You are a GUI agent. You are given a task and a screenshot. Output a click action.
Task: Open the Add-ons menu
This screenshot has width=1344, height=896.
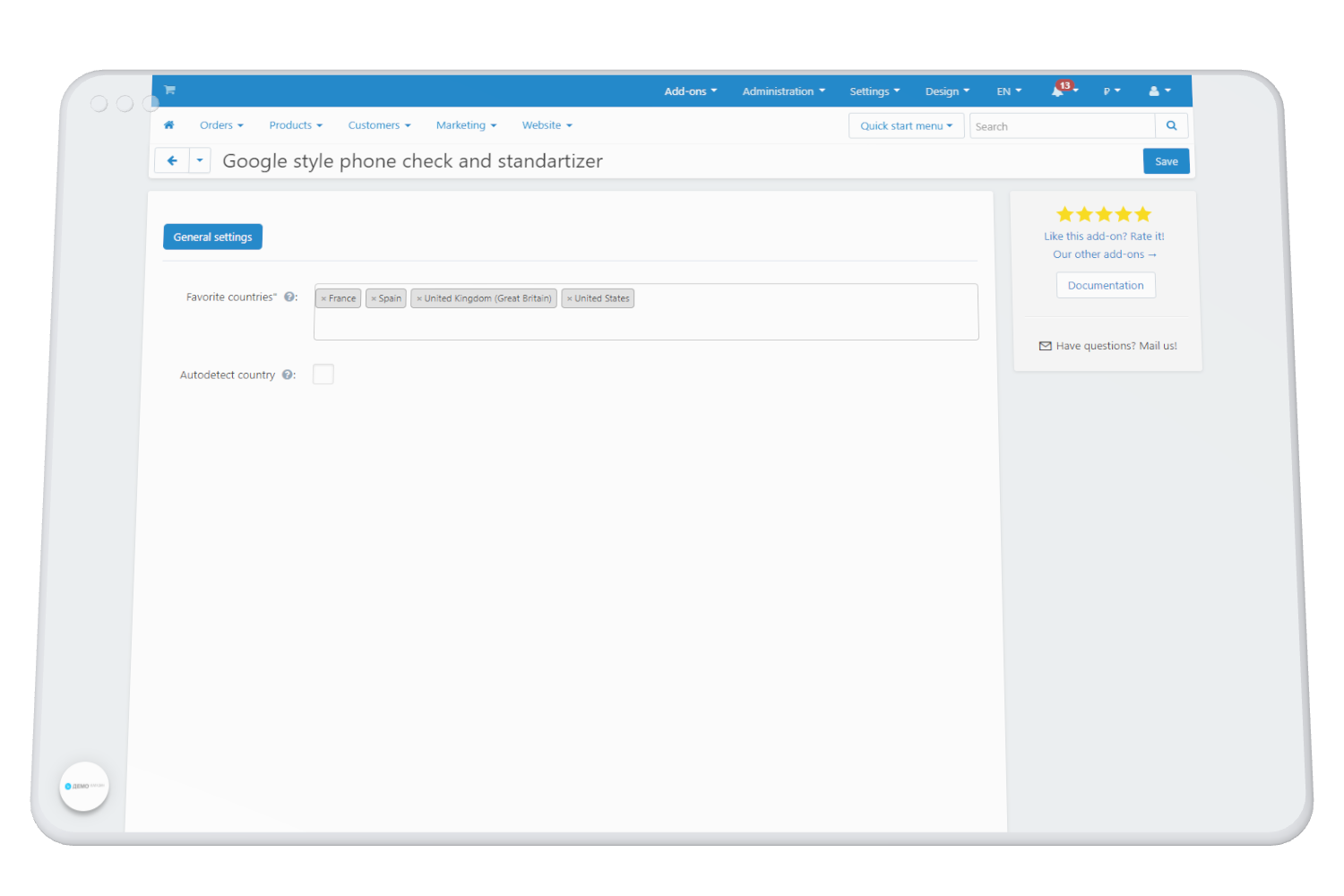pyautogui.click(x=690, y=91)
